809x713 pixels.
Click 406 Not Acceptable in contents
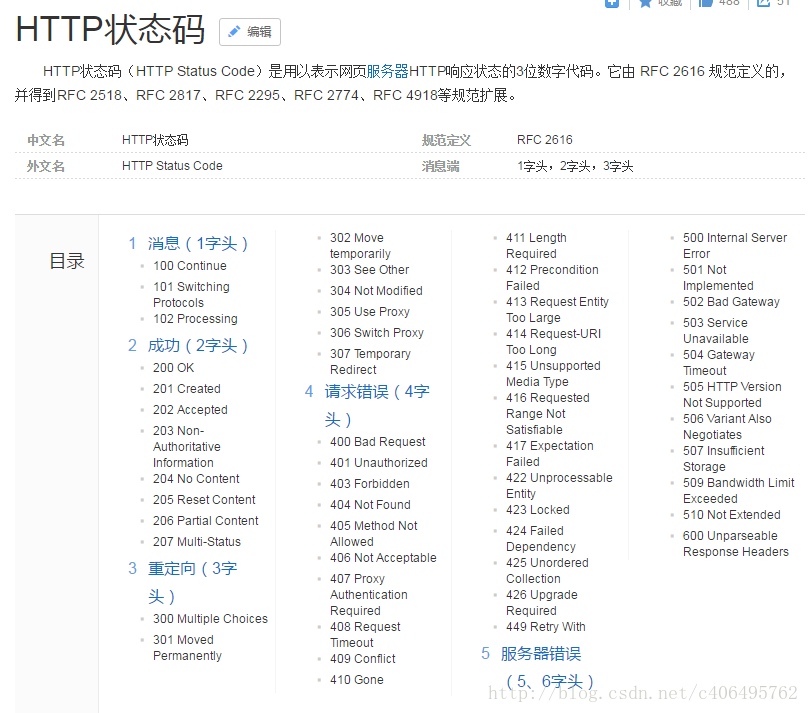click(383, 558)
